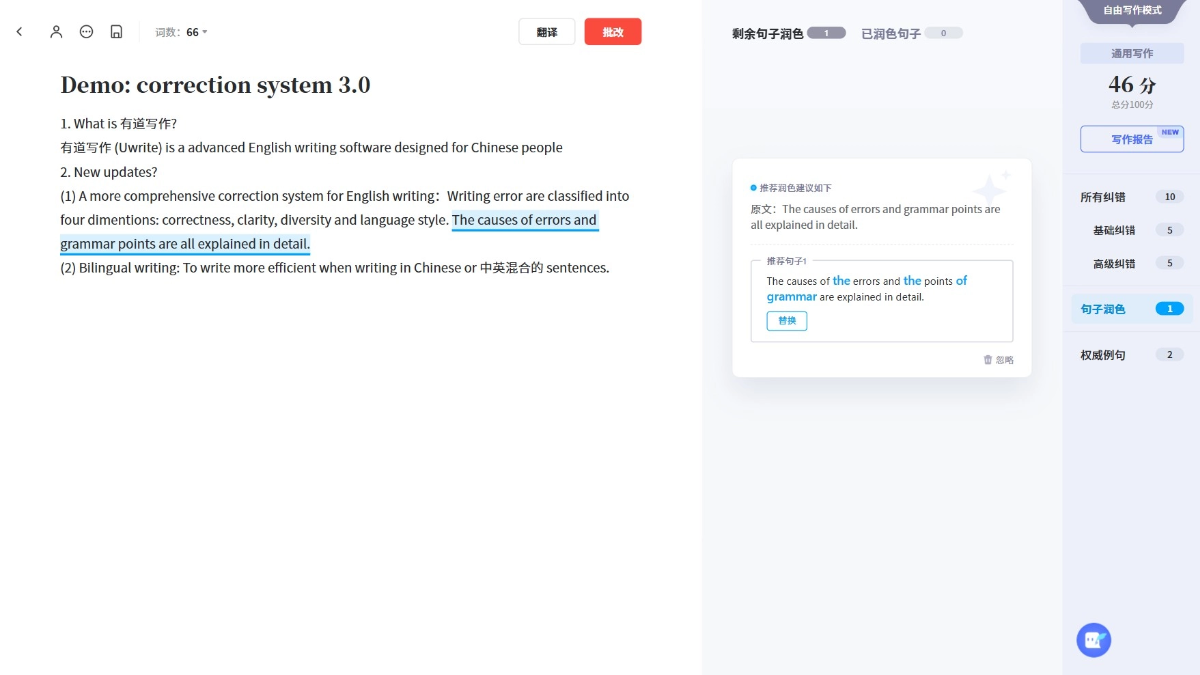1200x675 pixels.
Task: Open the chat assistant floating icon
Action: (1093, 640)
